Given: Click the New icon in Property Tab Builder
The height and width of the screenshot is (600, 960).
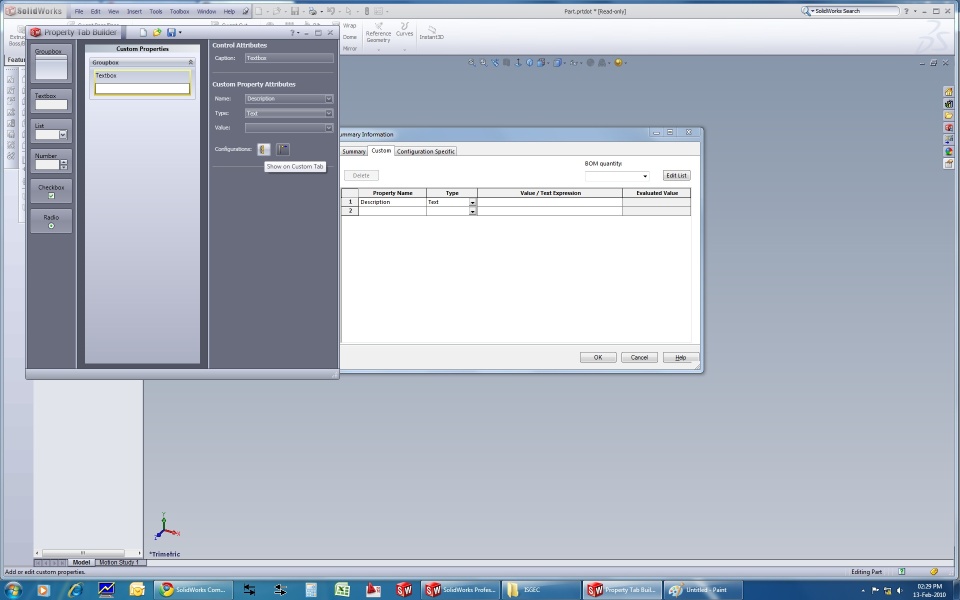Looking at the screenshot, I should [143, 32].
